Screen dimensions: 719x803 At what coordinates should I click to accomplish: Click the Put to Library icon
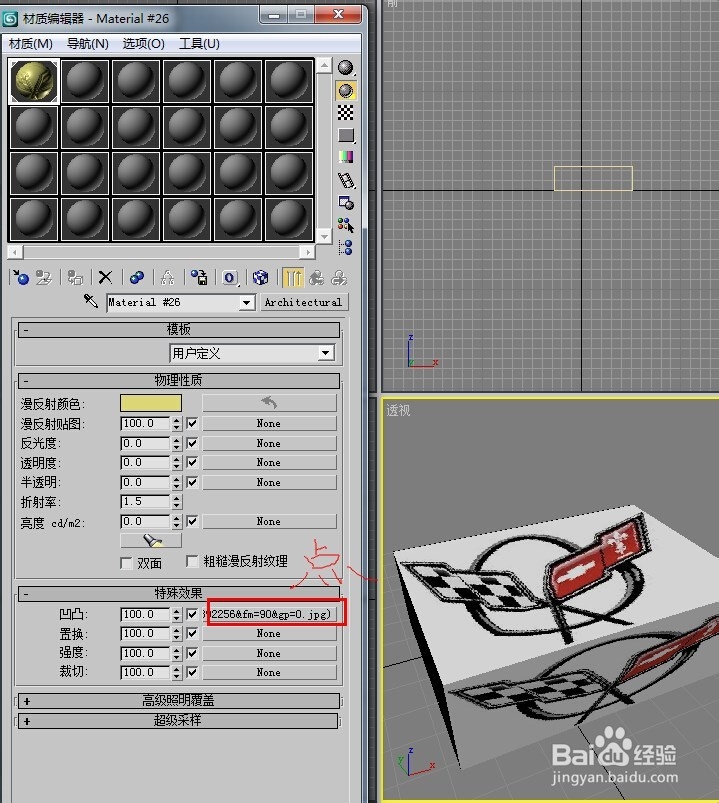click(199, 278)
